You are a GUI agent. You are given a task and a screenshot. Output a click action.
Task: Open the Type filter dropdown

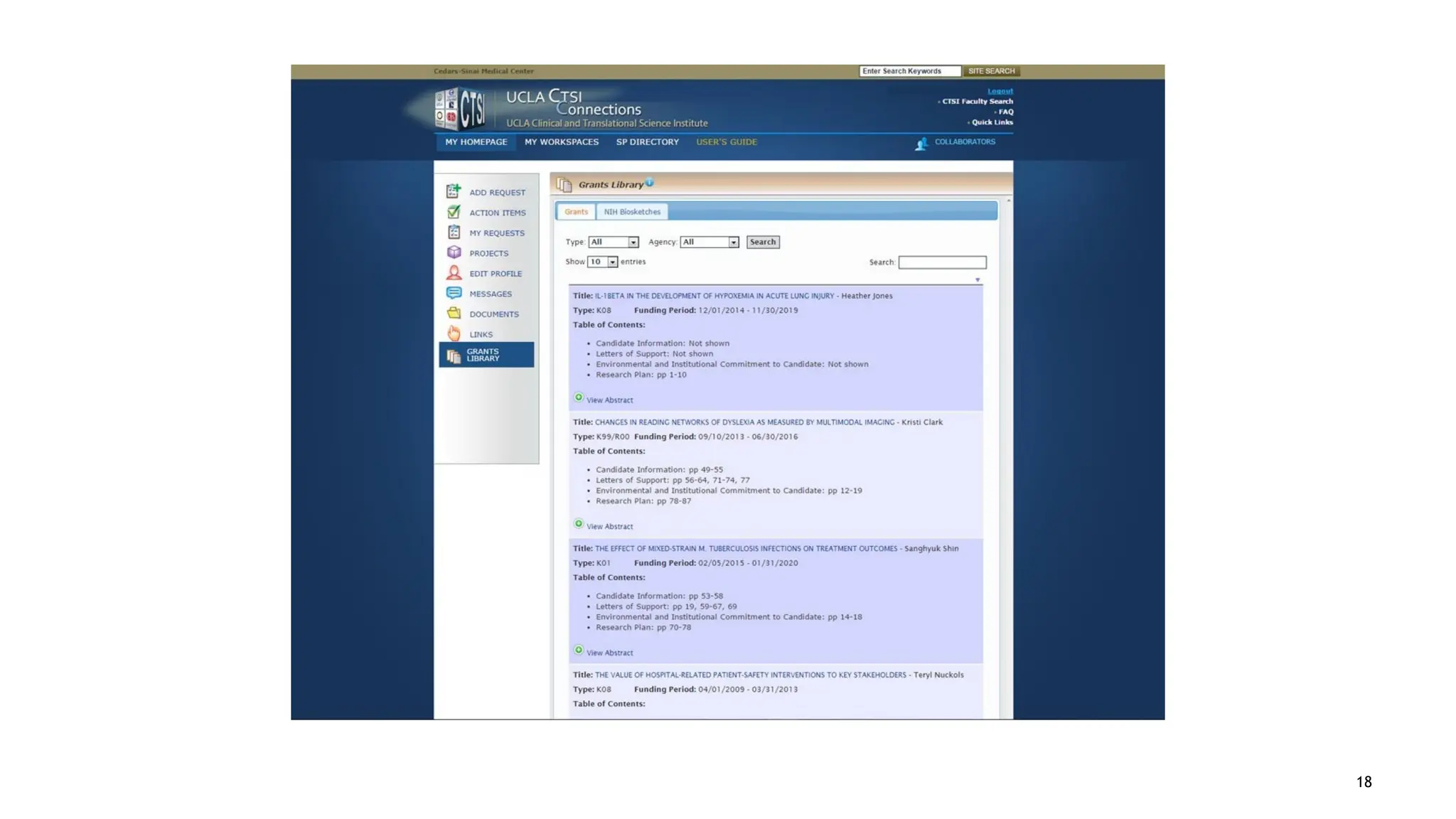[613, 242]
